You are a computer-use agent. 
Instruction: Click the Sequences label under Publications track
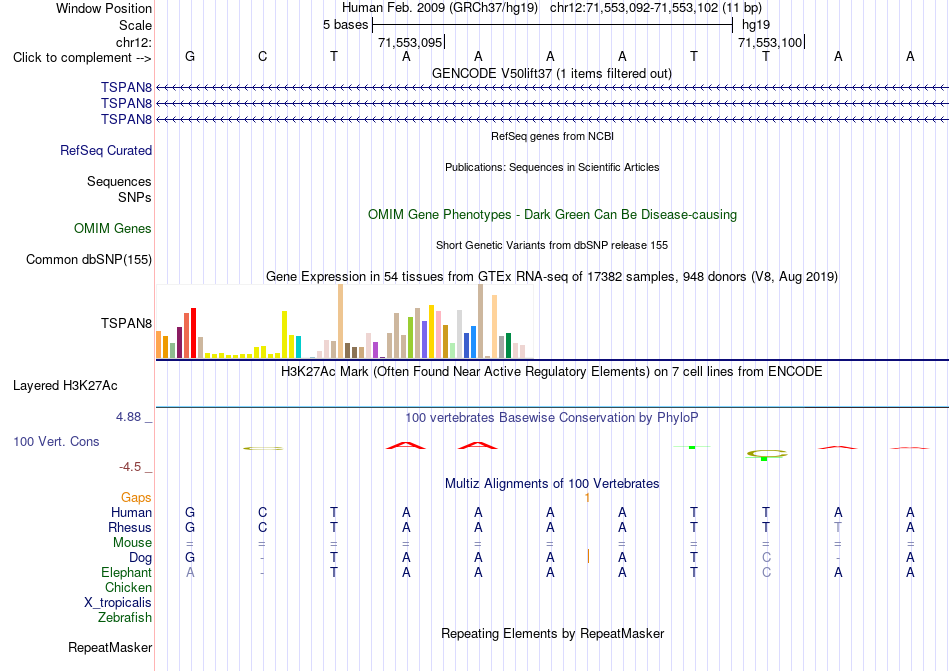[x=119, y=181]
